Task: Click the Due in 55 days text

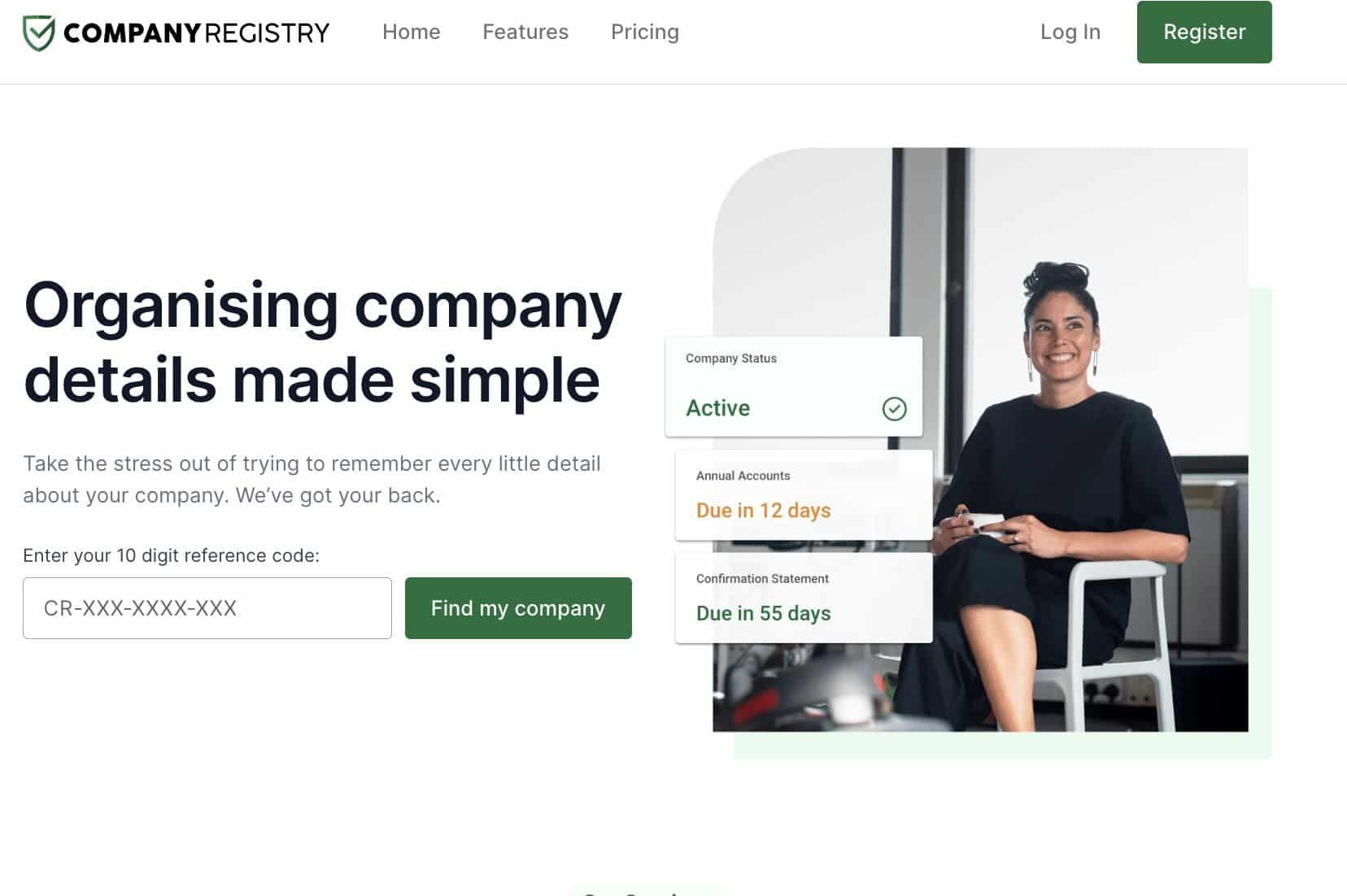Action: click(x=763, y=613)
